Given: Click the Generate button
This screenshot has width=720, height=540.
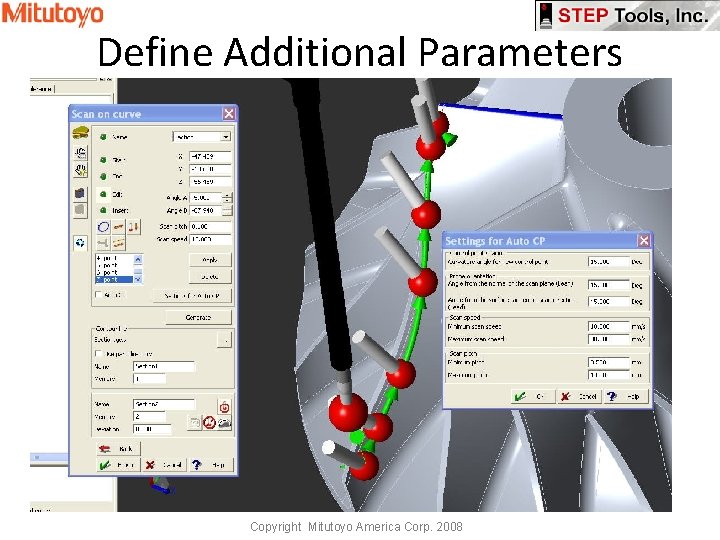Looking at the screenshot, I should (198, 317).
